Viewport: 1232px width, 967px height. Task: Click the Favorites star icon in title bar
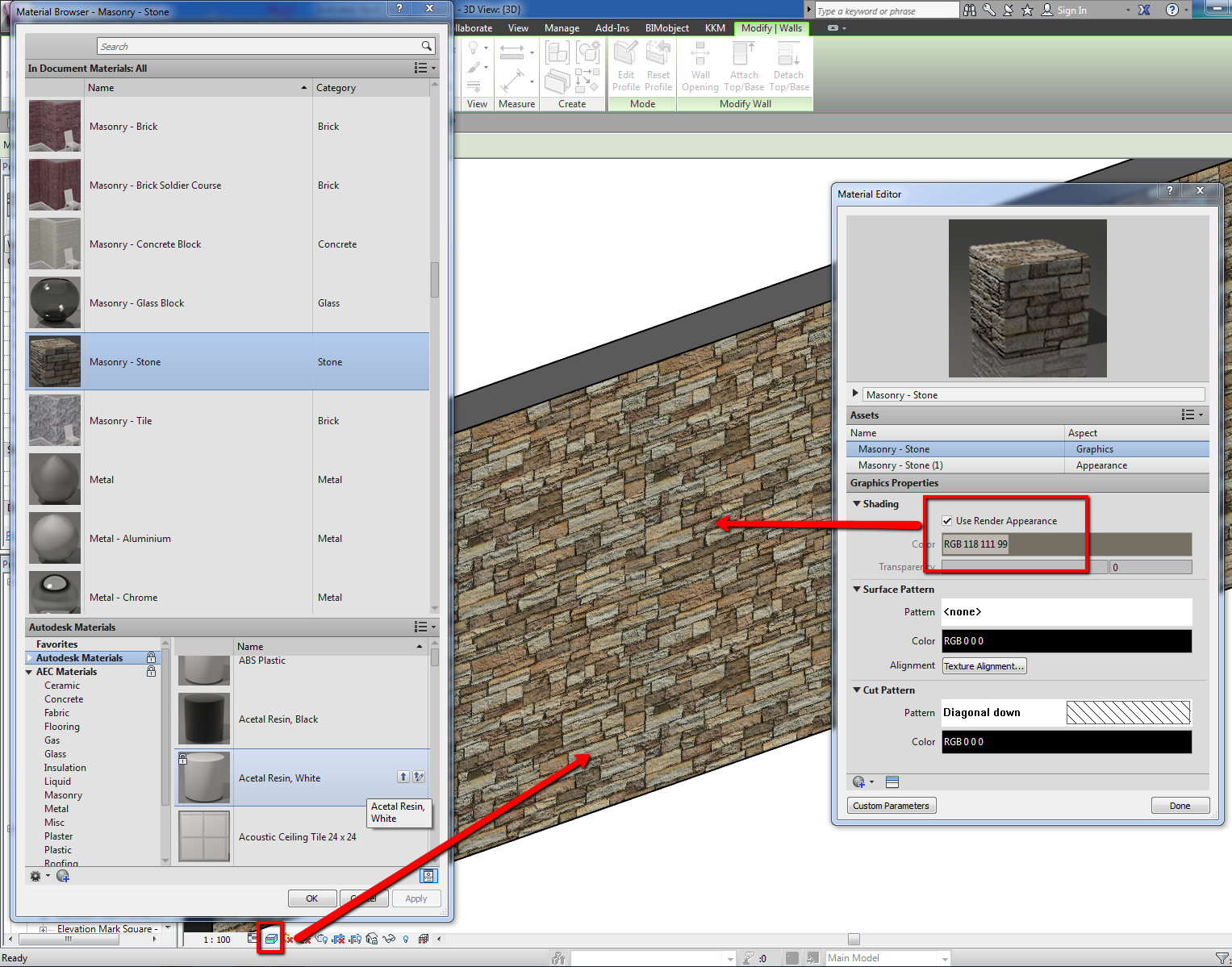pos(1028,10)
